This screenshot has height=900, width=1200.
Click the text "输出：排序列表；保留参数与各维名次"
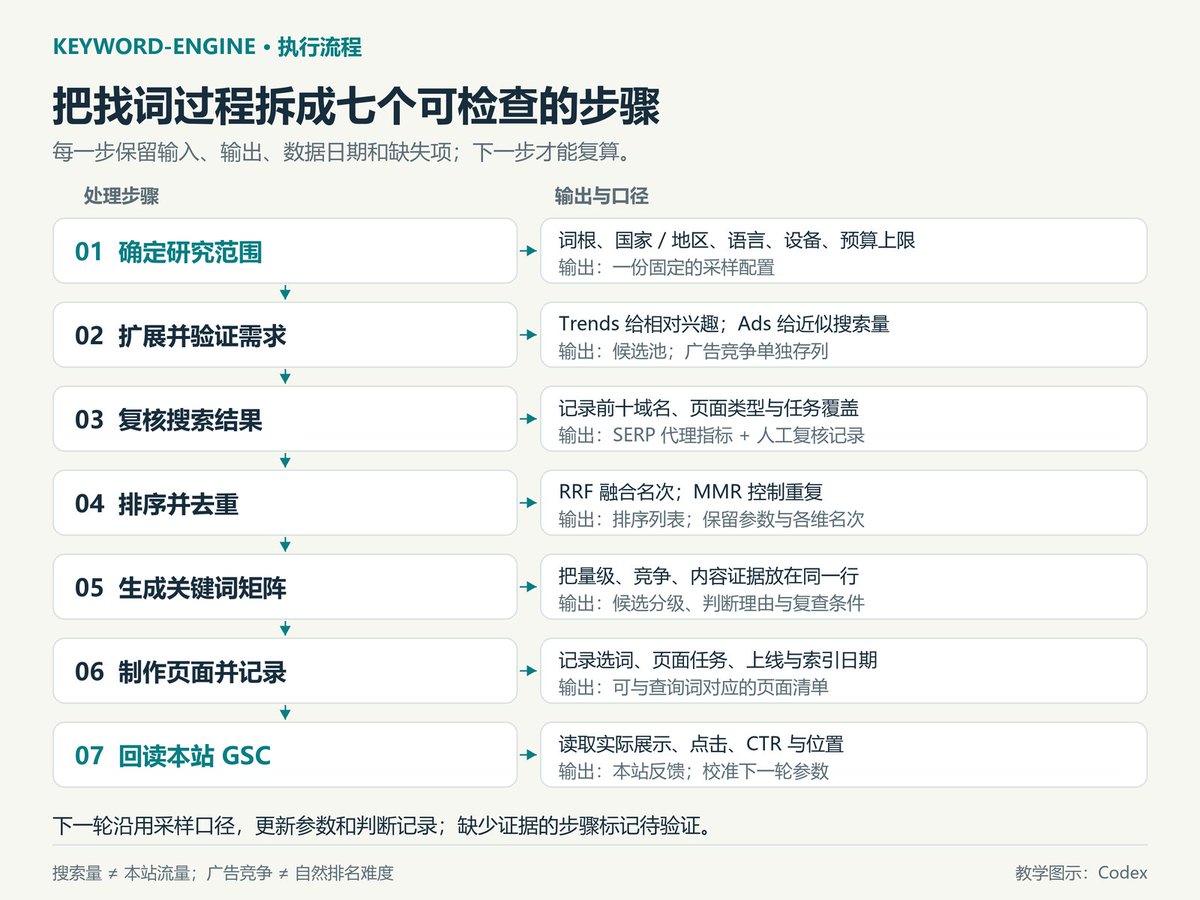(x=711, y=519)
